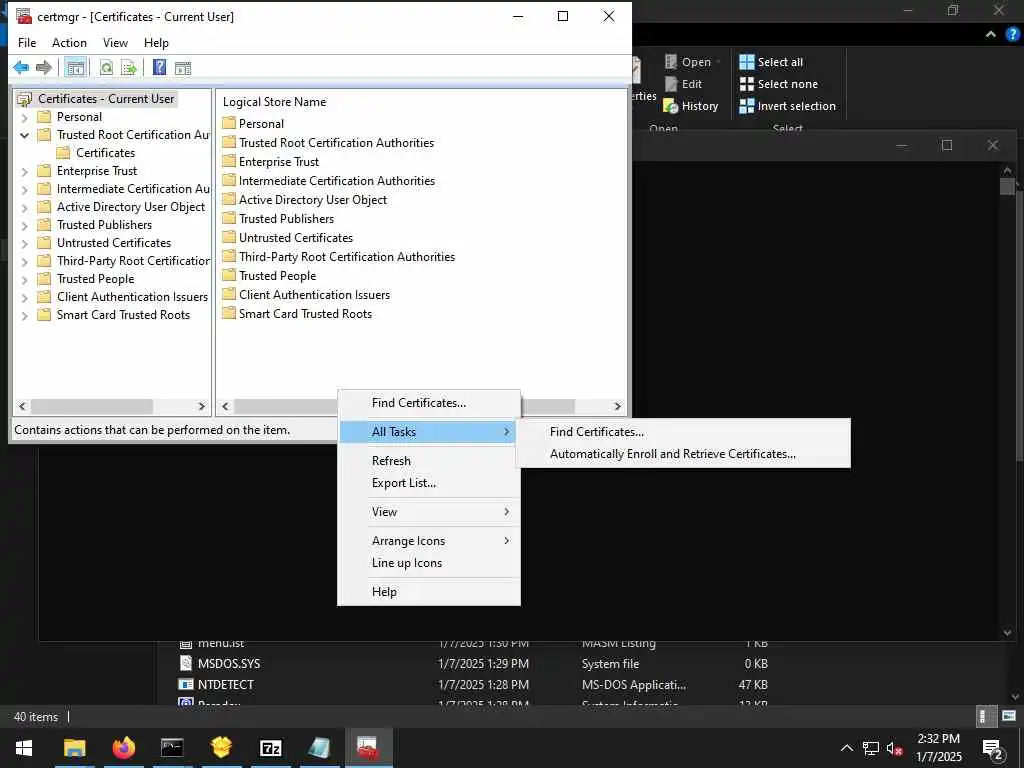Open Arrange Icons submenu in context menu

click(x=429, y=541)
